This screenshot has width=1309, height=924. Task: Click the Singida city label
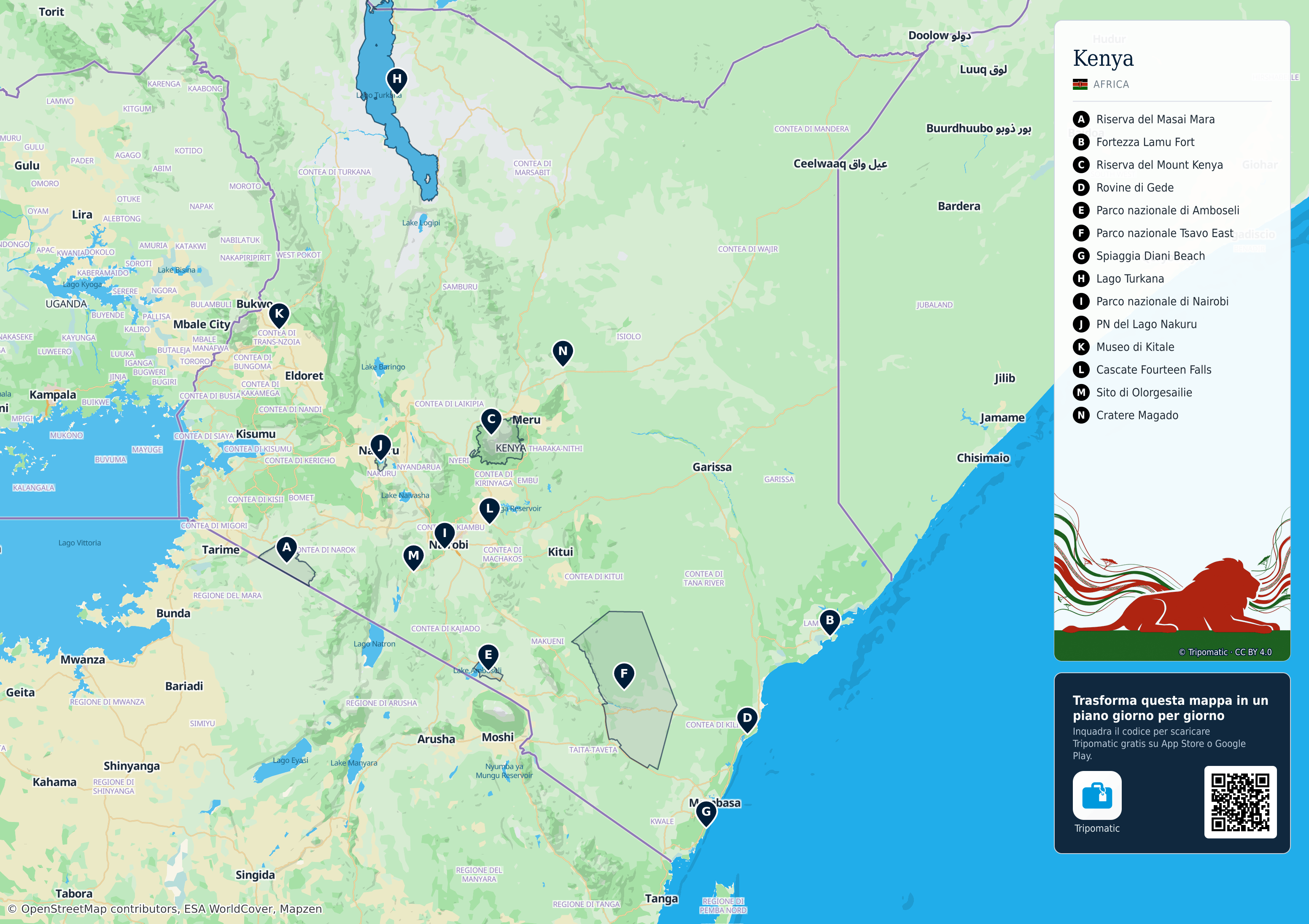(x=255, y=875)
